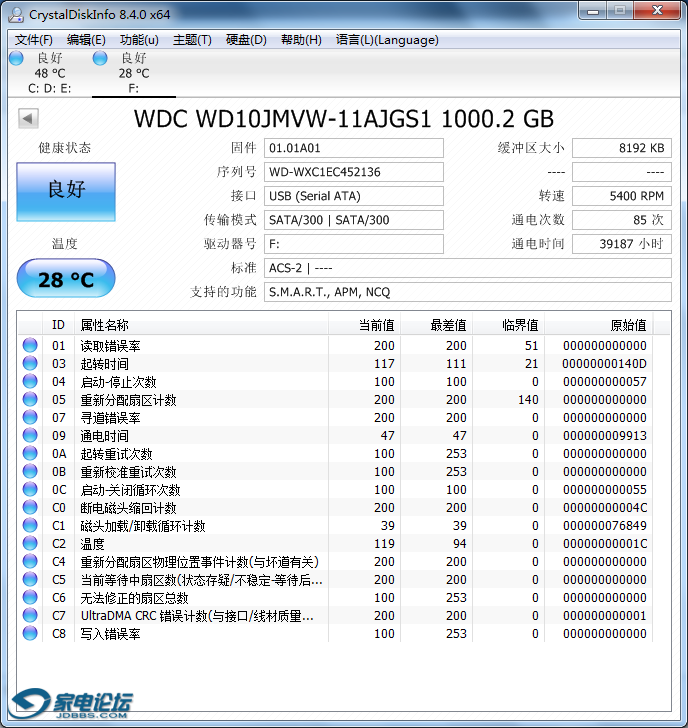Click the 临界值 column header
This screenshot has width=688, height=728.
(508, 325)
